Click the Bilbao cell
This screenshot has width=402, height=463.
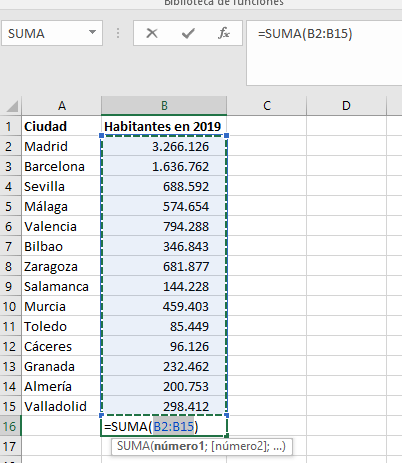click(x=62, y=246)
